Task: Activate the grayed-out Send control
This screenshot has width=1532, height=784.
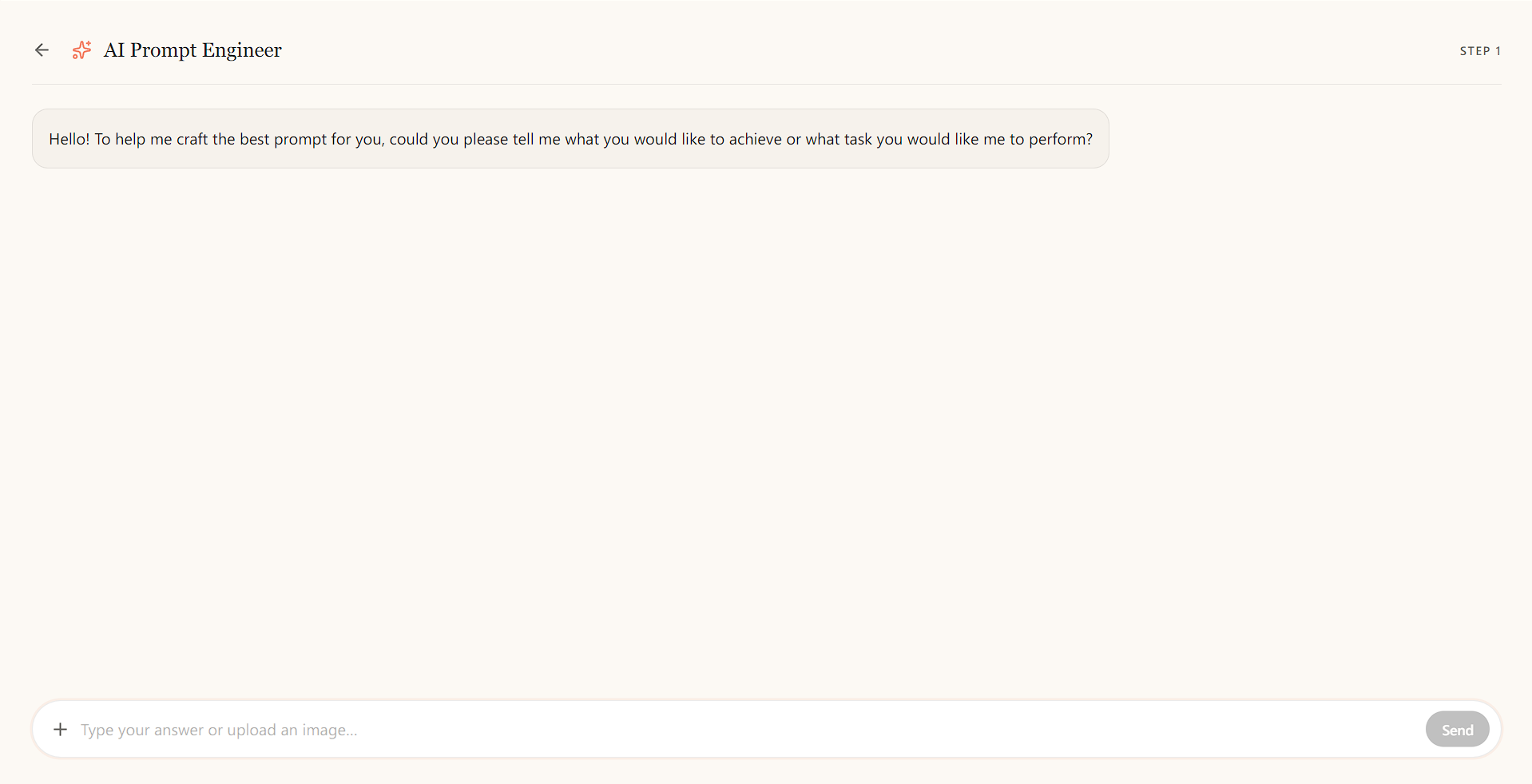Action: 1457,729
